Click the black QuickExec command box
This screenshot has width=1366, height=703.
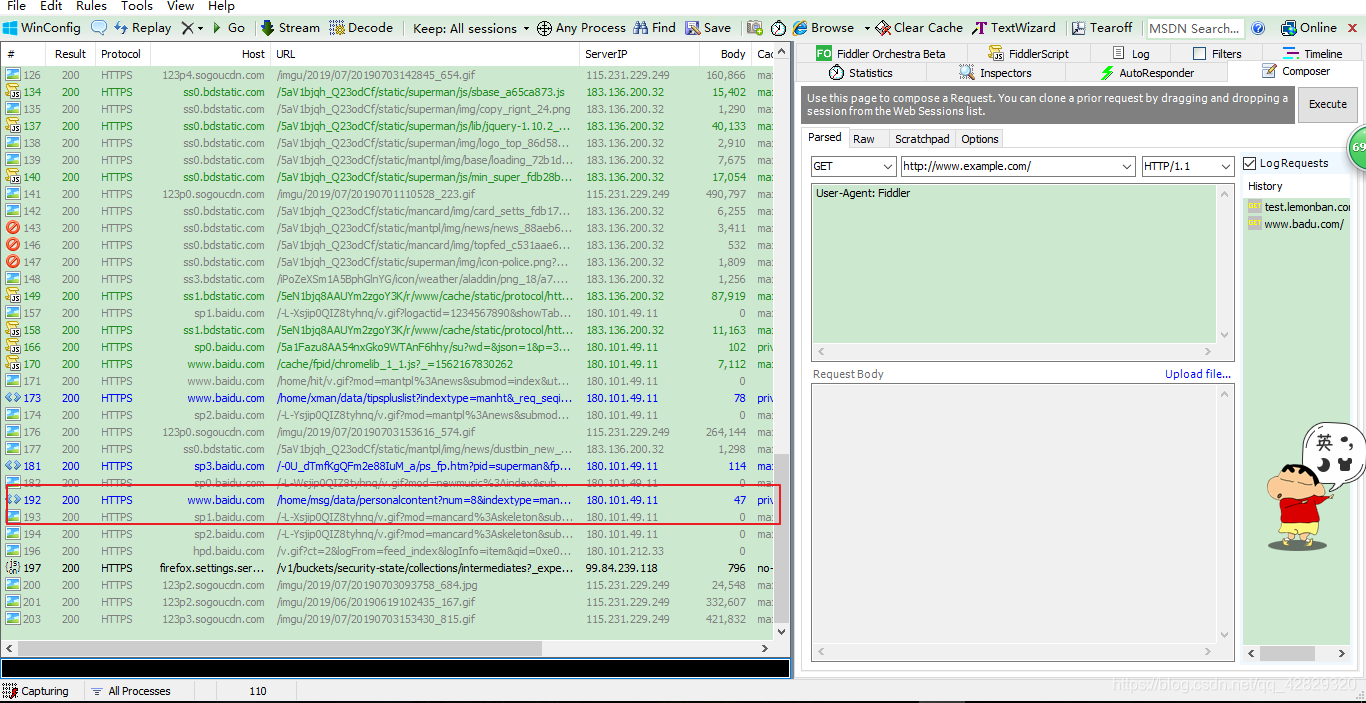pyautogui.click(x=395, y=669)
